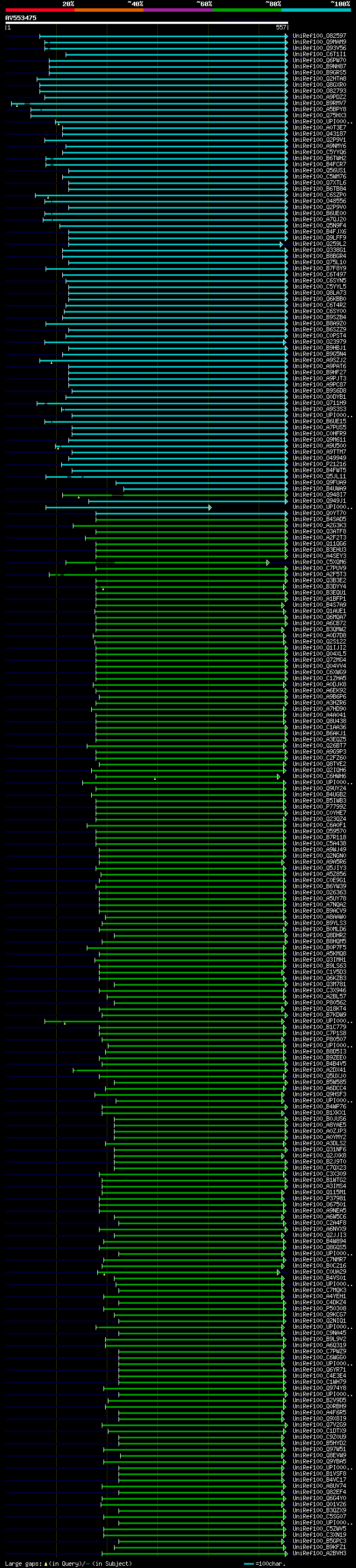The width and height of the screenshot is (356, 1568).
Task: Select hit label UniRef100_Q974Y8
Action: pos(319,1388)
